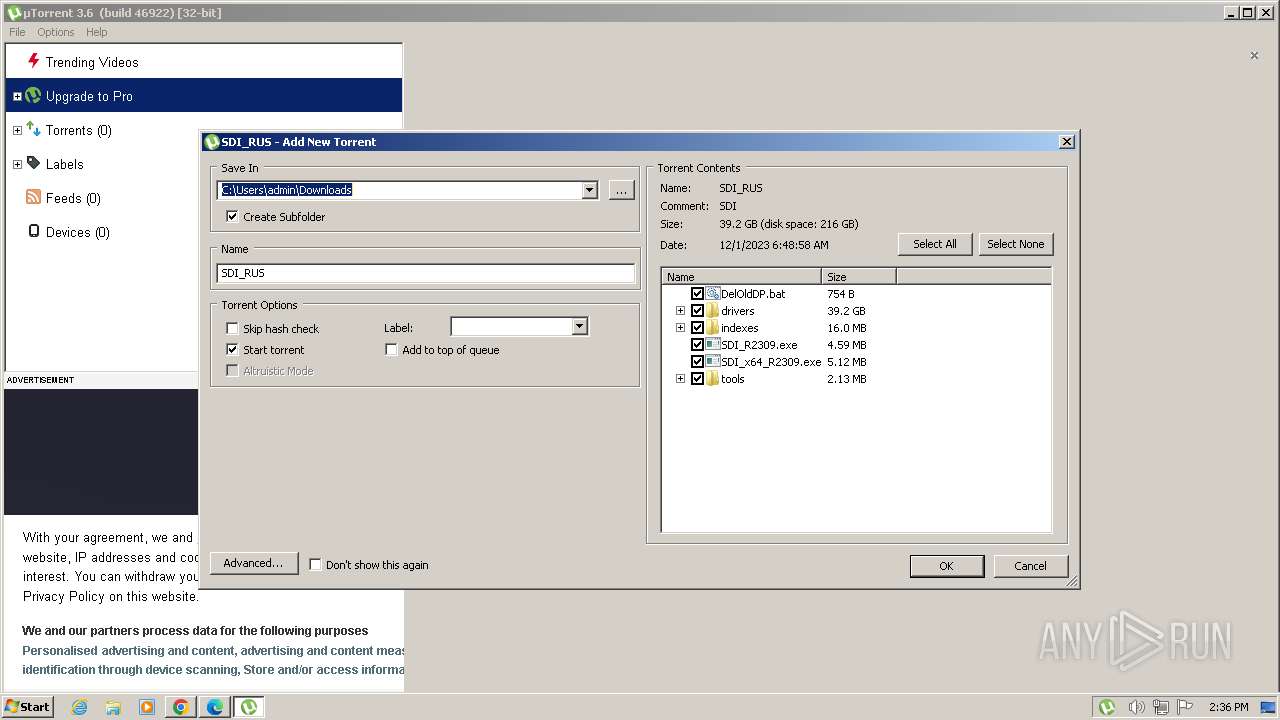Open Google Chrome from the taskbar
1280x720 pixels.
181,707
